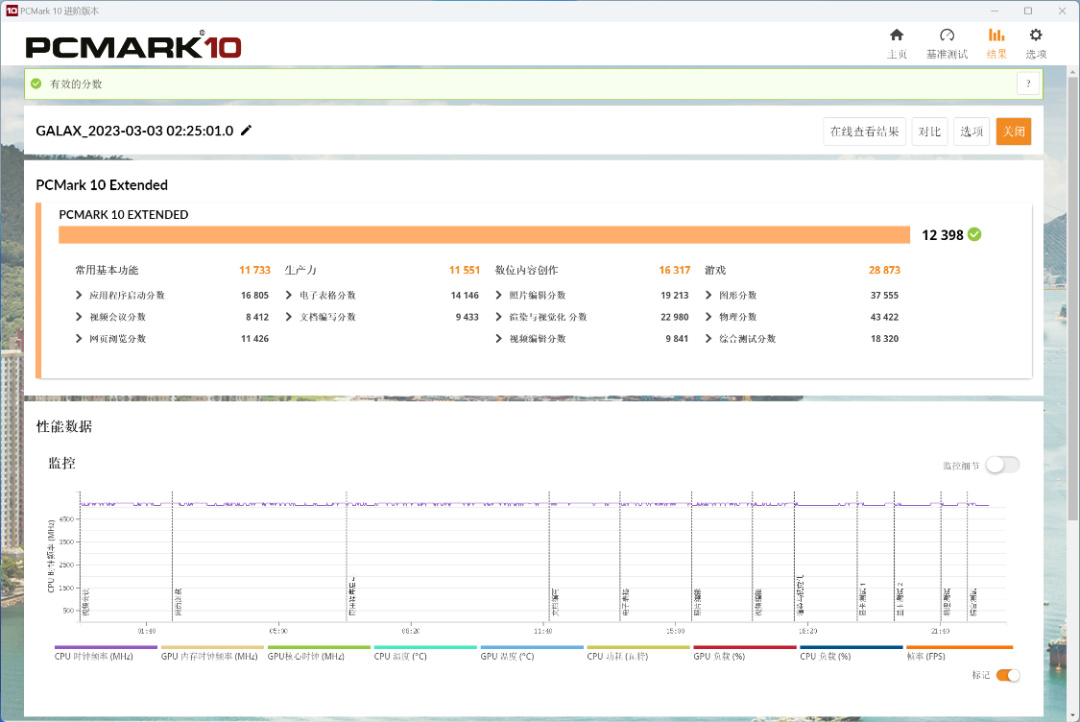Select the GPU核心时钟 (MHz) legend
Viewport: 1080px width, 722px height.
pos(319,653)
